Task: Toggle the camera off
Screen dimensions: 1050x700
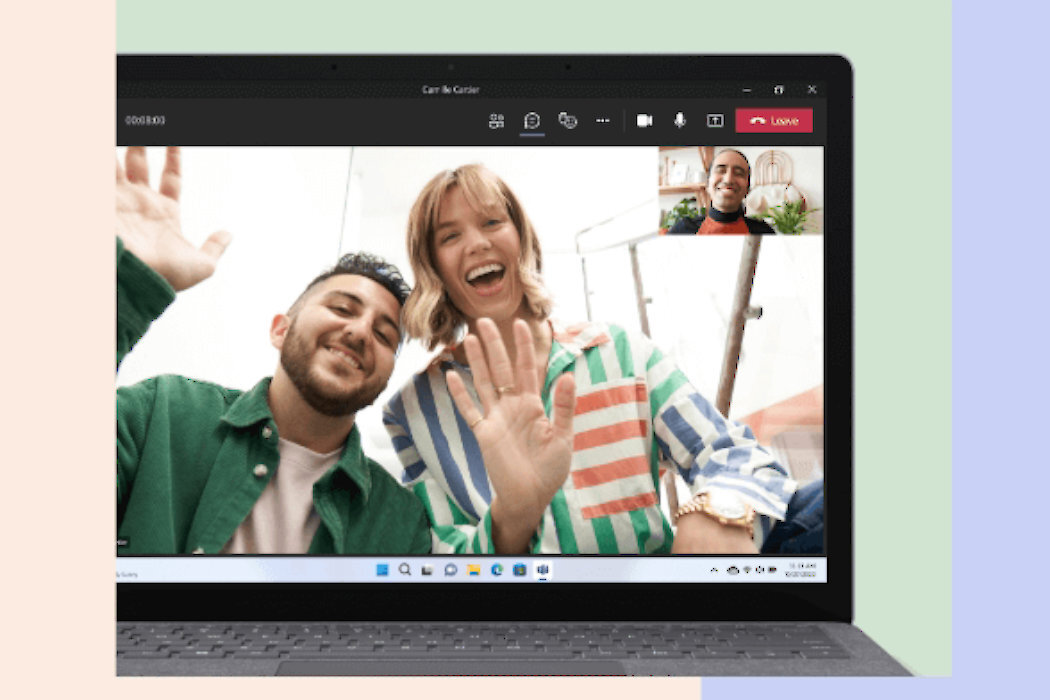Action: click(644, 121)
